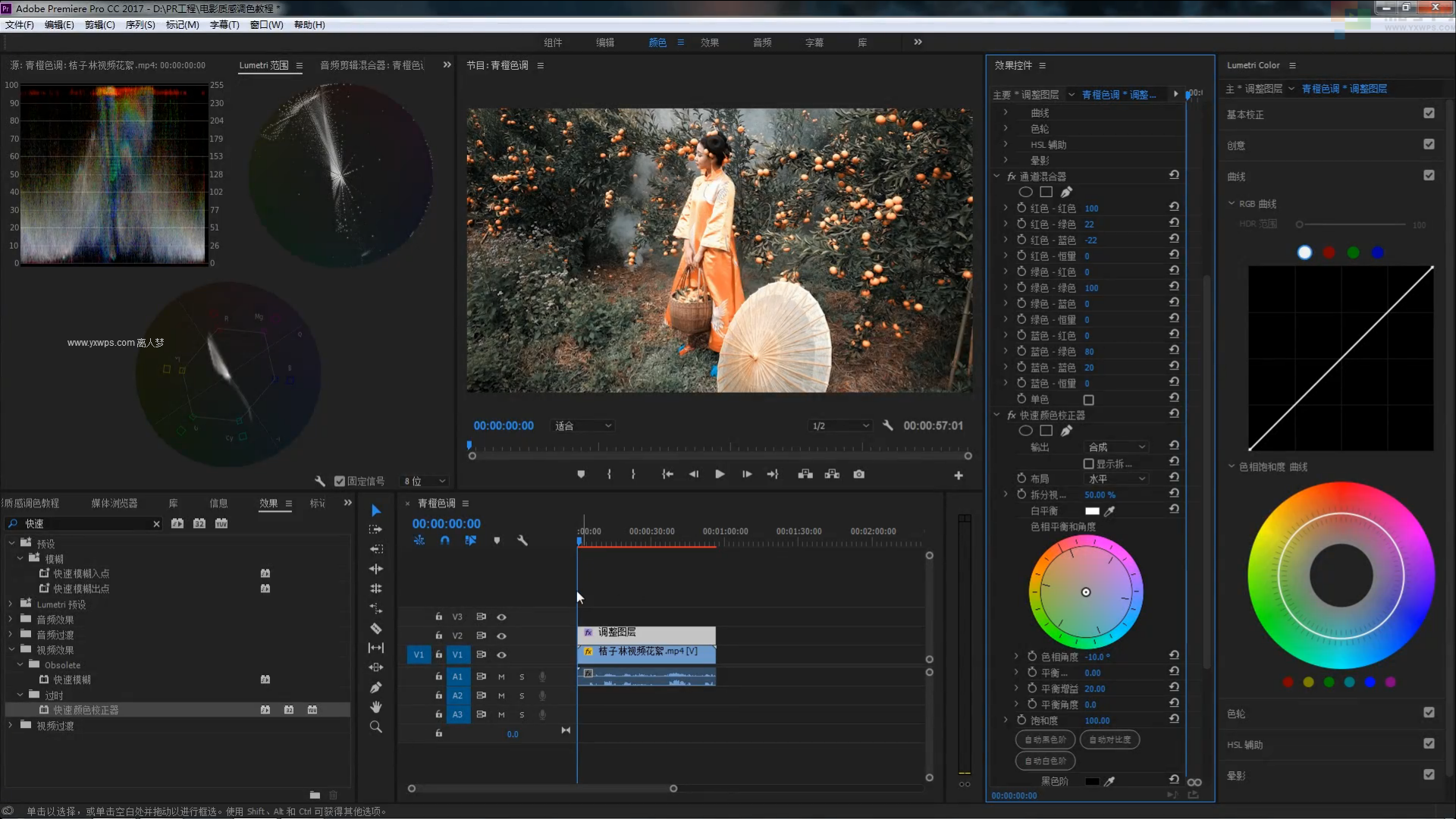Open the timeline settings wrench icon
1456x819 pixels.
coord(522,541)
